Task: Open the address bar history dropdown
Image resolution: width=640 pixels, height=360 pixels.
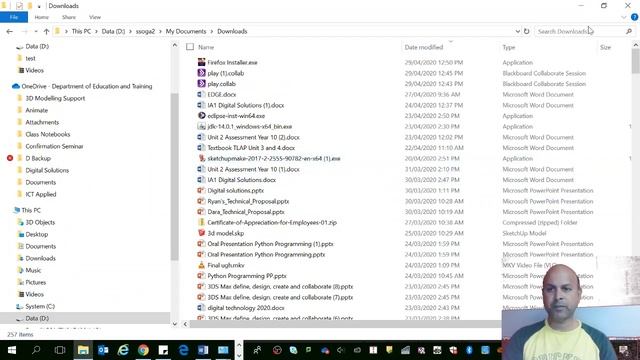Action: pyautogui.click(x=518, y=31)
